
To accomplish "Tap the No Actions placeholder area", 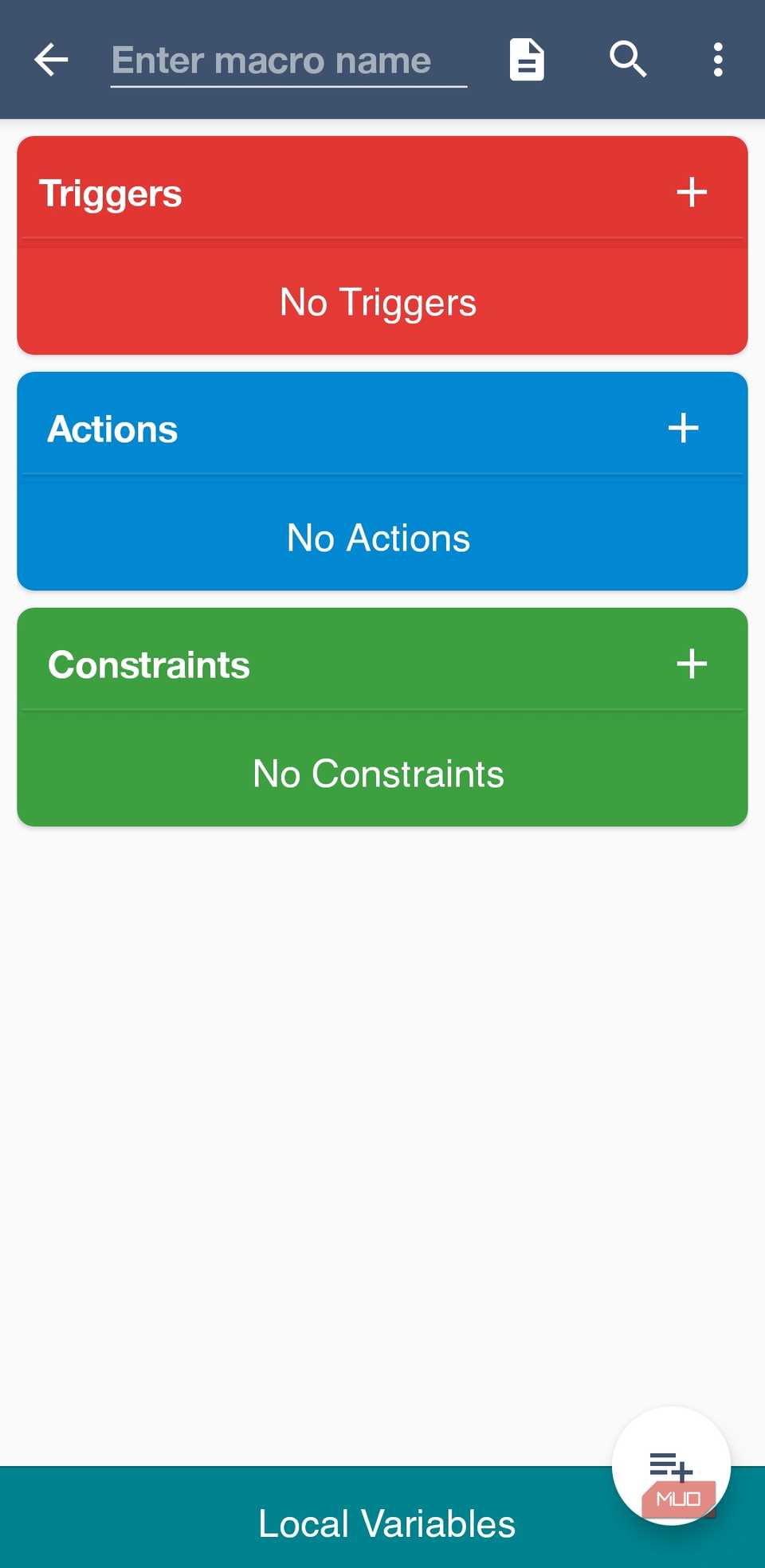I will [x=377, y=538].
